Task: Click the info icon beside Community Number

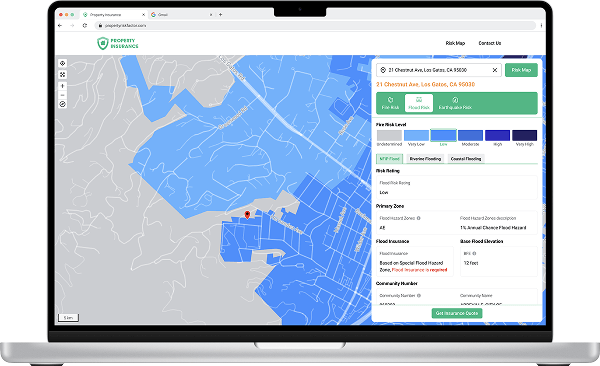Action: pyautogui.click(x=419, y=296)
